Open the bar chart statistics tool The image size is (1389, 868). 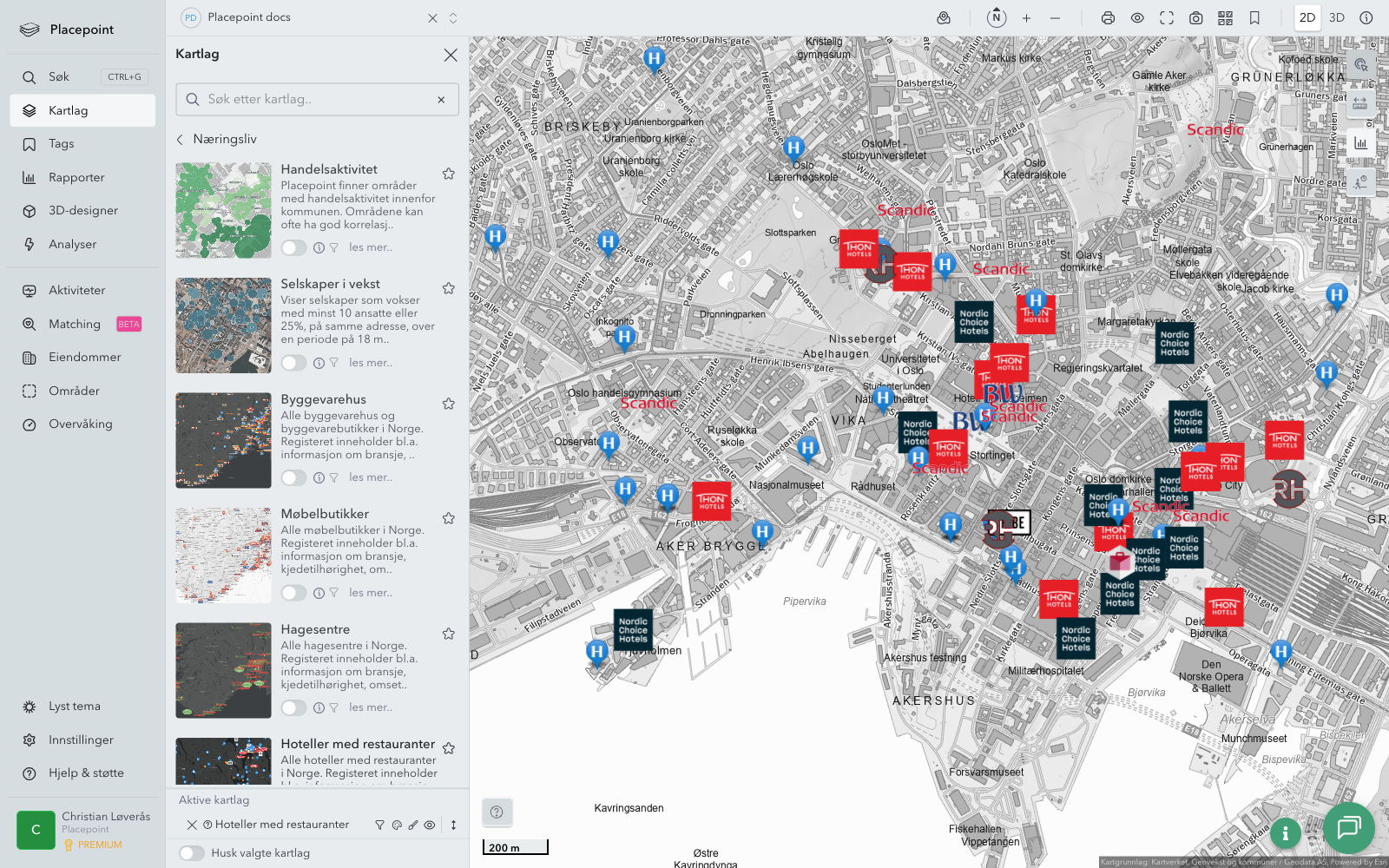coord(1359,143)
